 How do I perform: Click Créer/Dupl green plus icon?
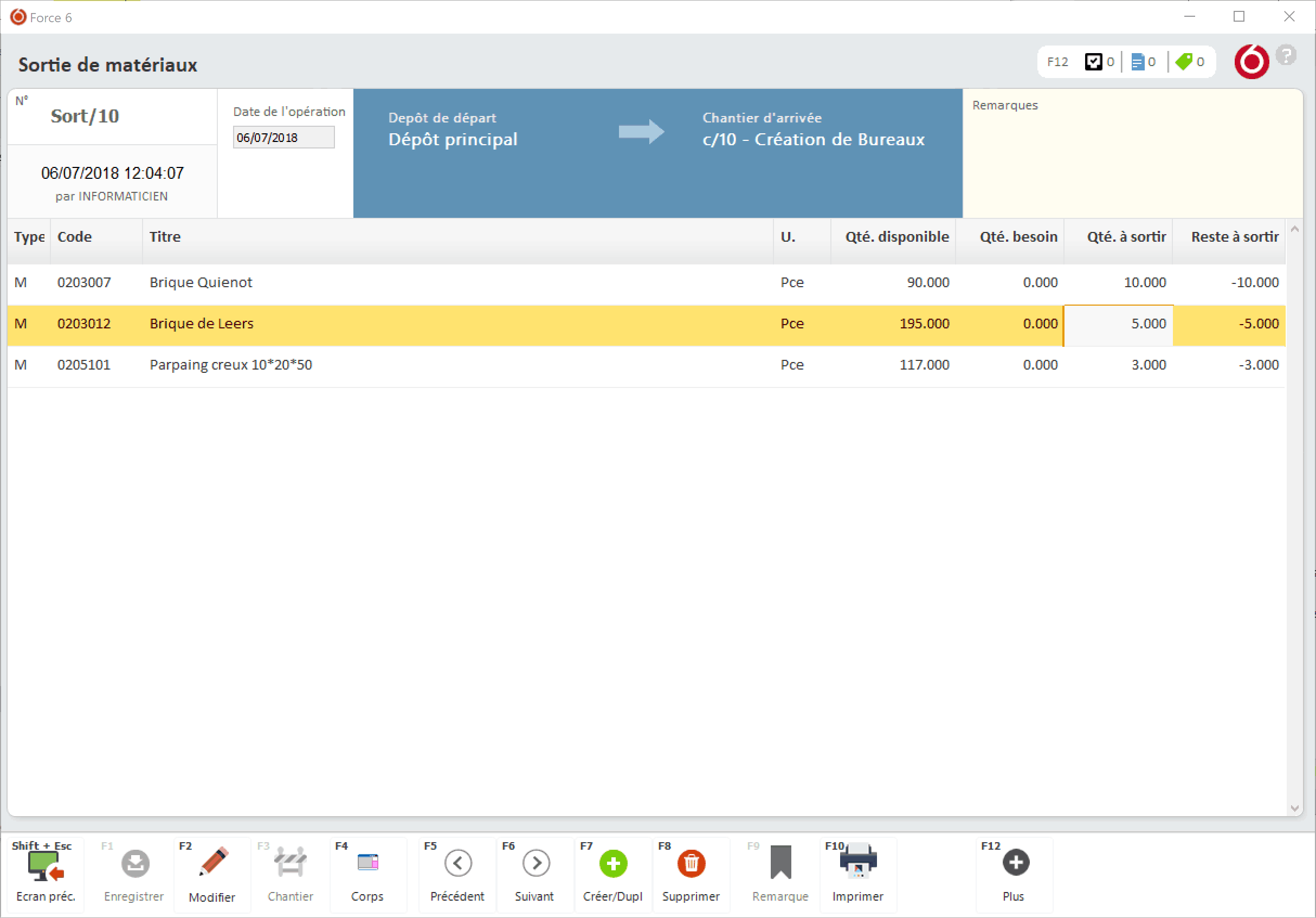614,864
